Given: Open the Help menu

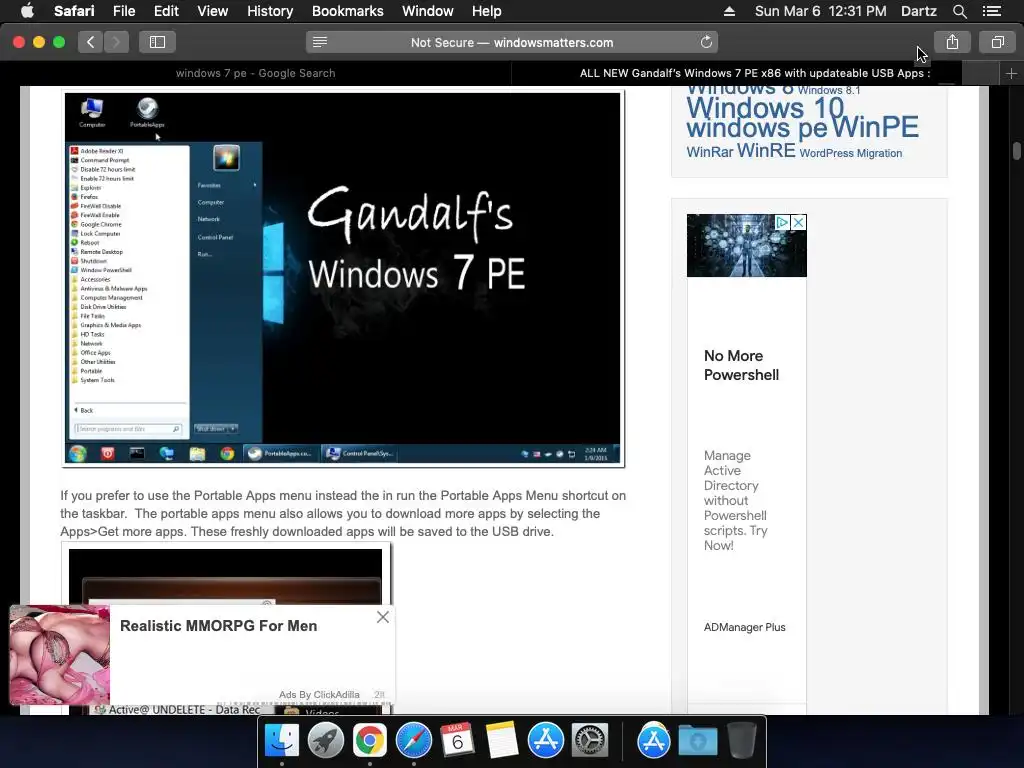Looking at the screenshot, I should coord(487,11).
